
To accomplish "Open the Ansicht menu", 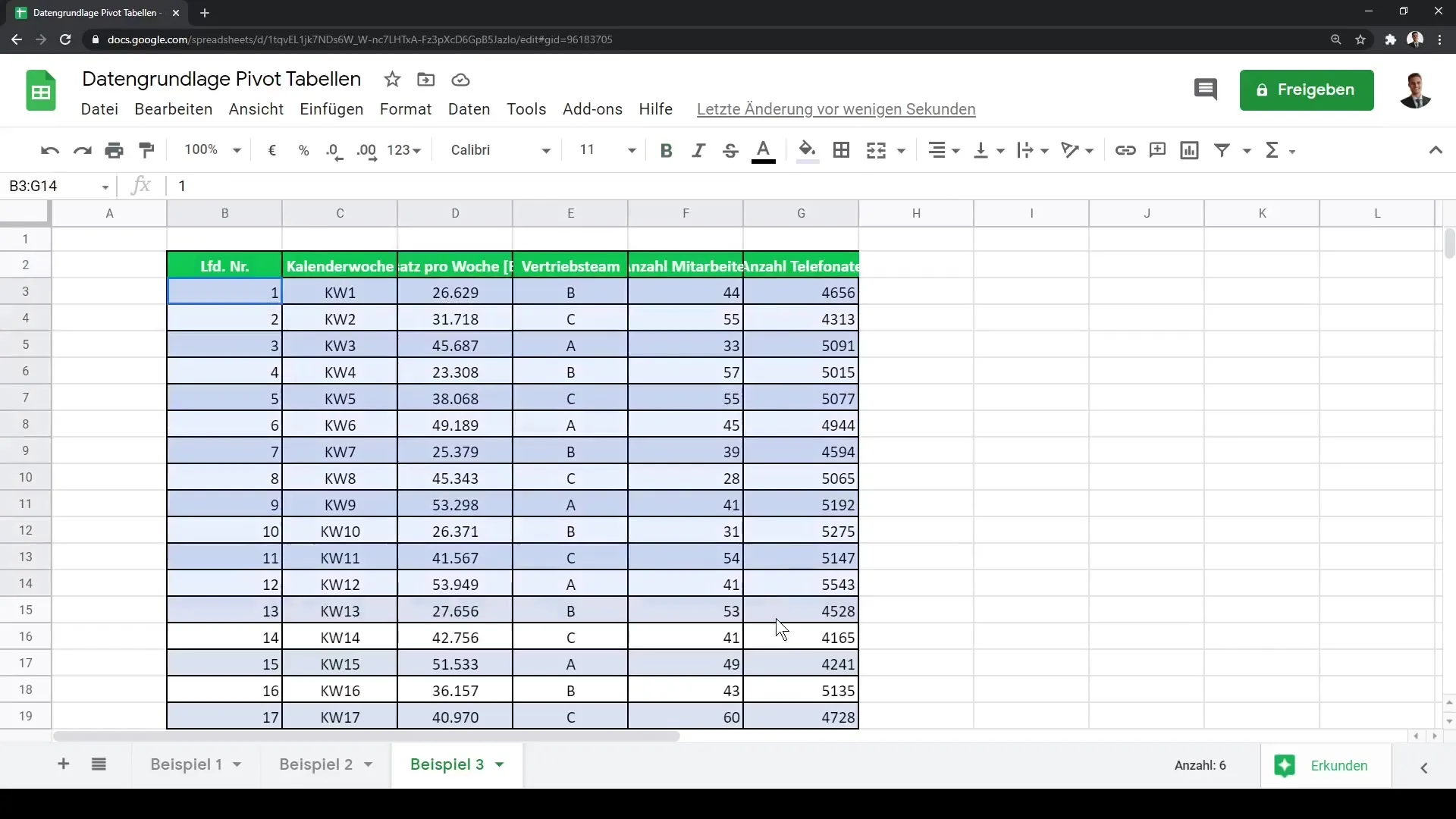I will [256, 109].
